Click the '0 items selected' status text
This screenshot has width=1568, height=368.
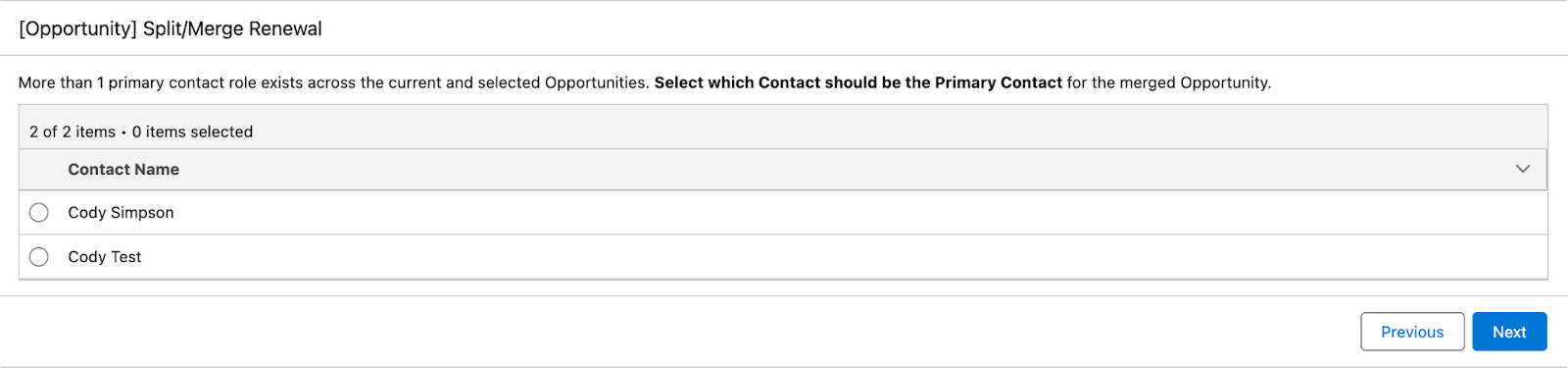point(192,131)
